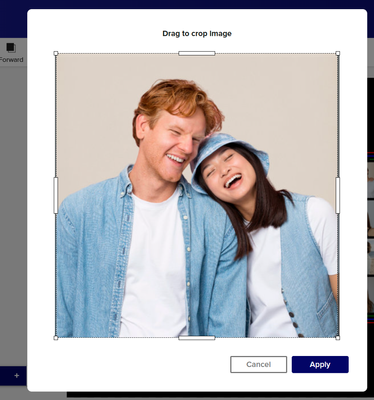Select the second photo thumbnail at right edge
Image resolution: width=374 pixels, height=400 pixels.
tap(371, 218)
